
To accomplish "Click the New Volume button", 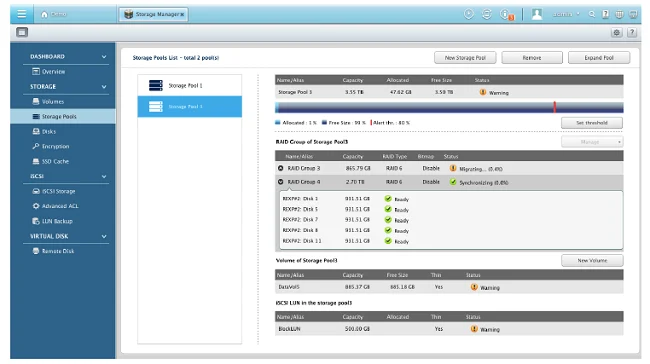I will point(592,260).
